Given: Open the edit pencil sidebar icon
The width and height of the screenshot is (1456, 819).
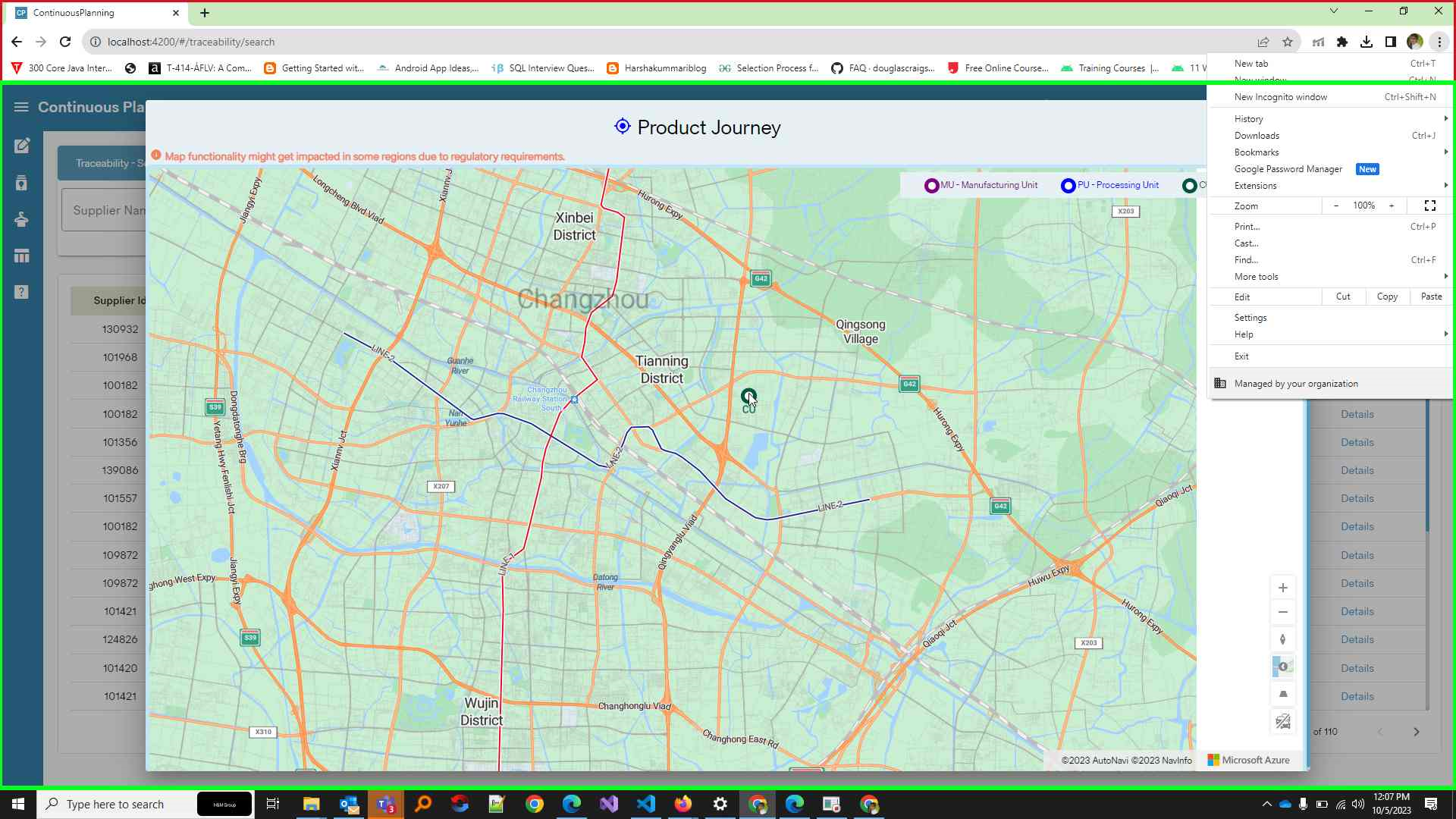Looking at the screenshot, I should pyautogui.click(x=22, y=146).
